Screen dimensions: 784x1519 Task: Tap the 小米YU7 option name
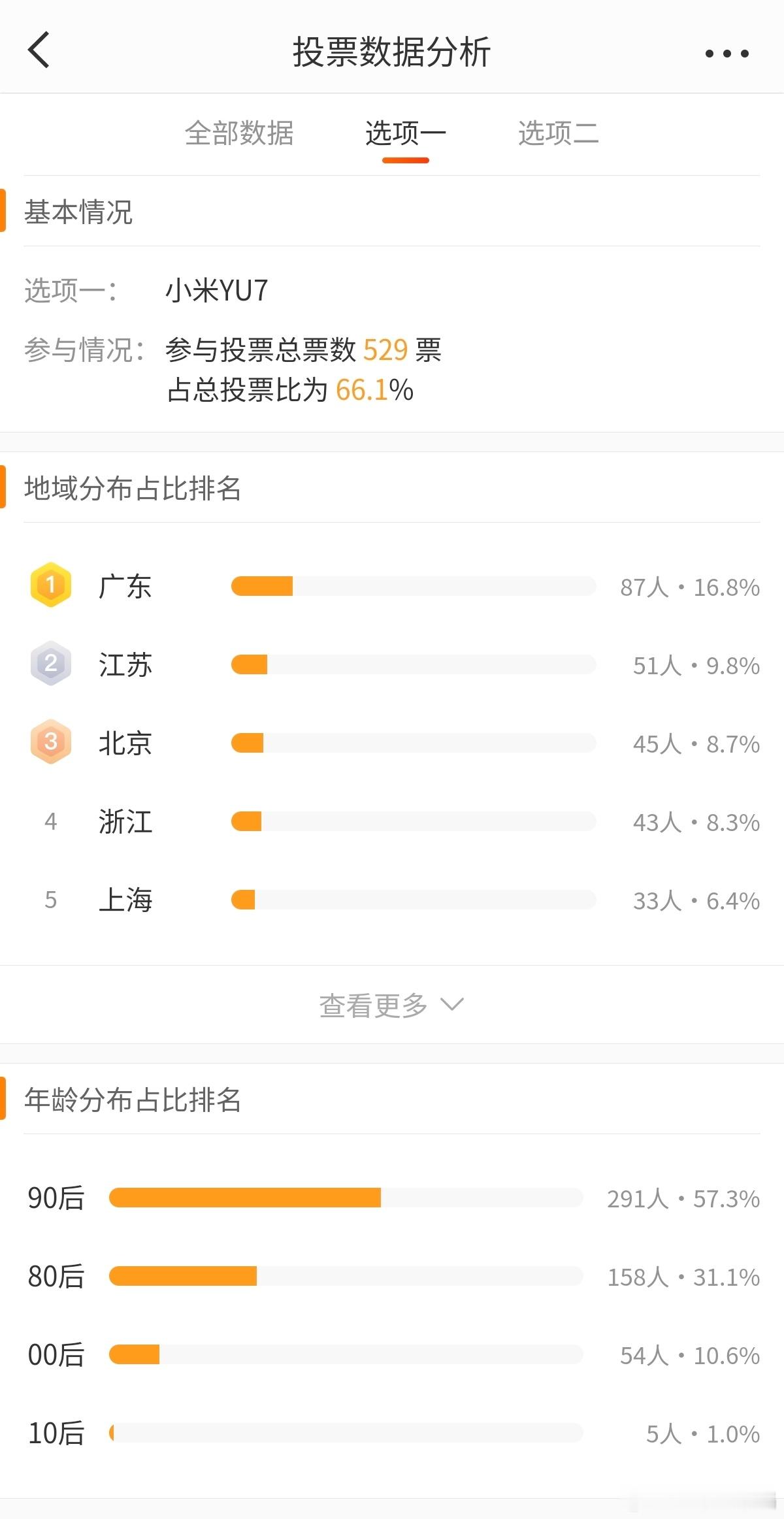click(217, 291)
